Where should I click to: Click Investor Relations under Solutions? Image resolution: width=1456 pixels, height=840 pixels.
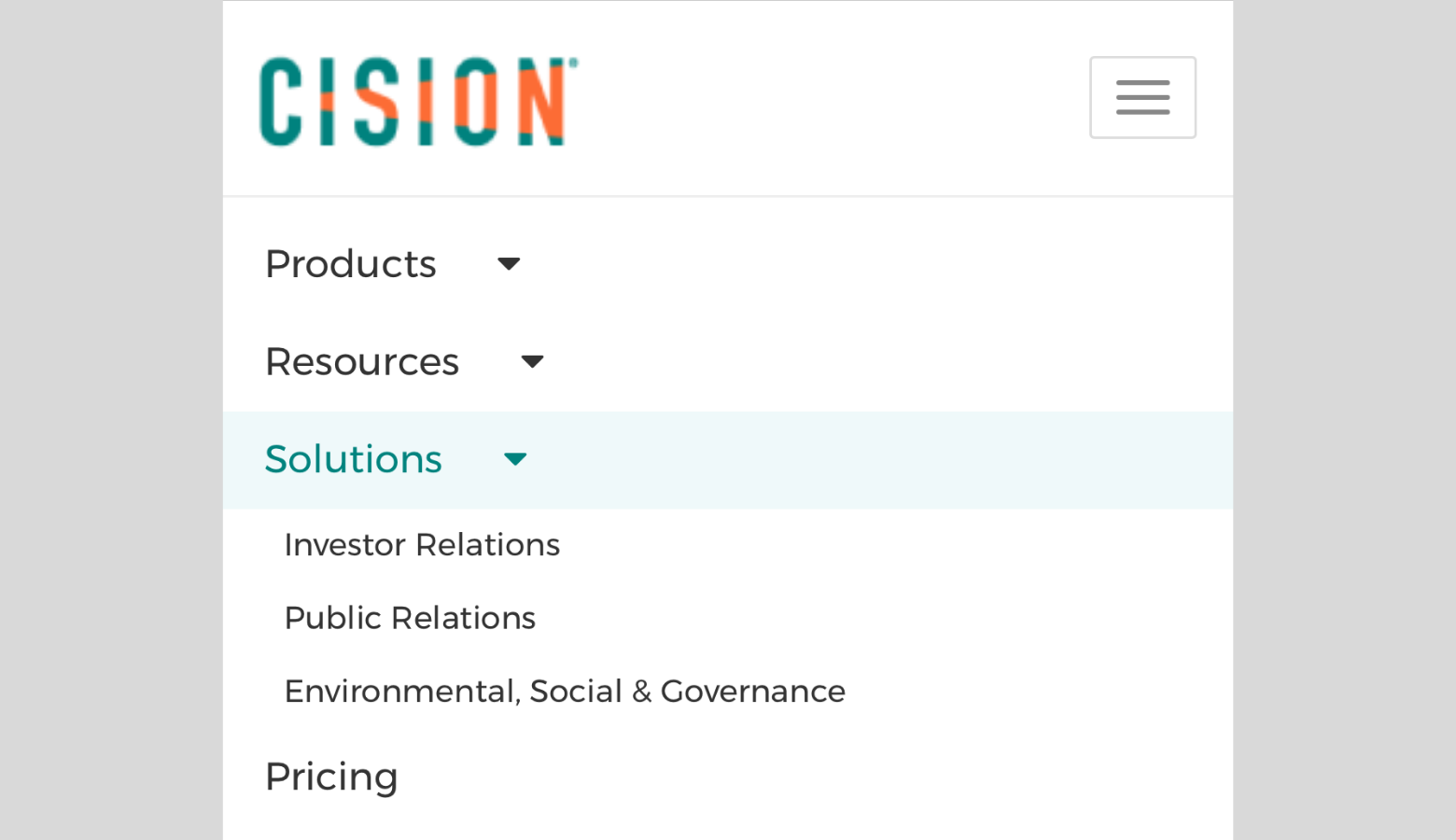(422, 545)
